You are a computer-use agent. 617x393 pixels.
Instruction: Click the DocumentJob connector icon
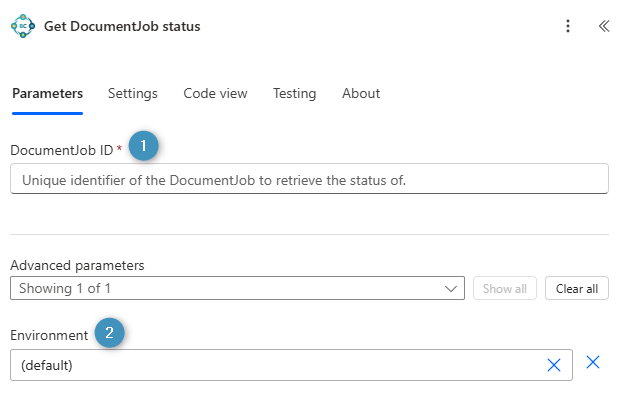[x=23, y=26]
